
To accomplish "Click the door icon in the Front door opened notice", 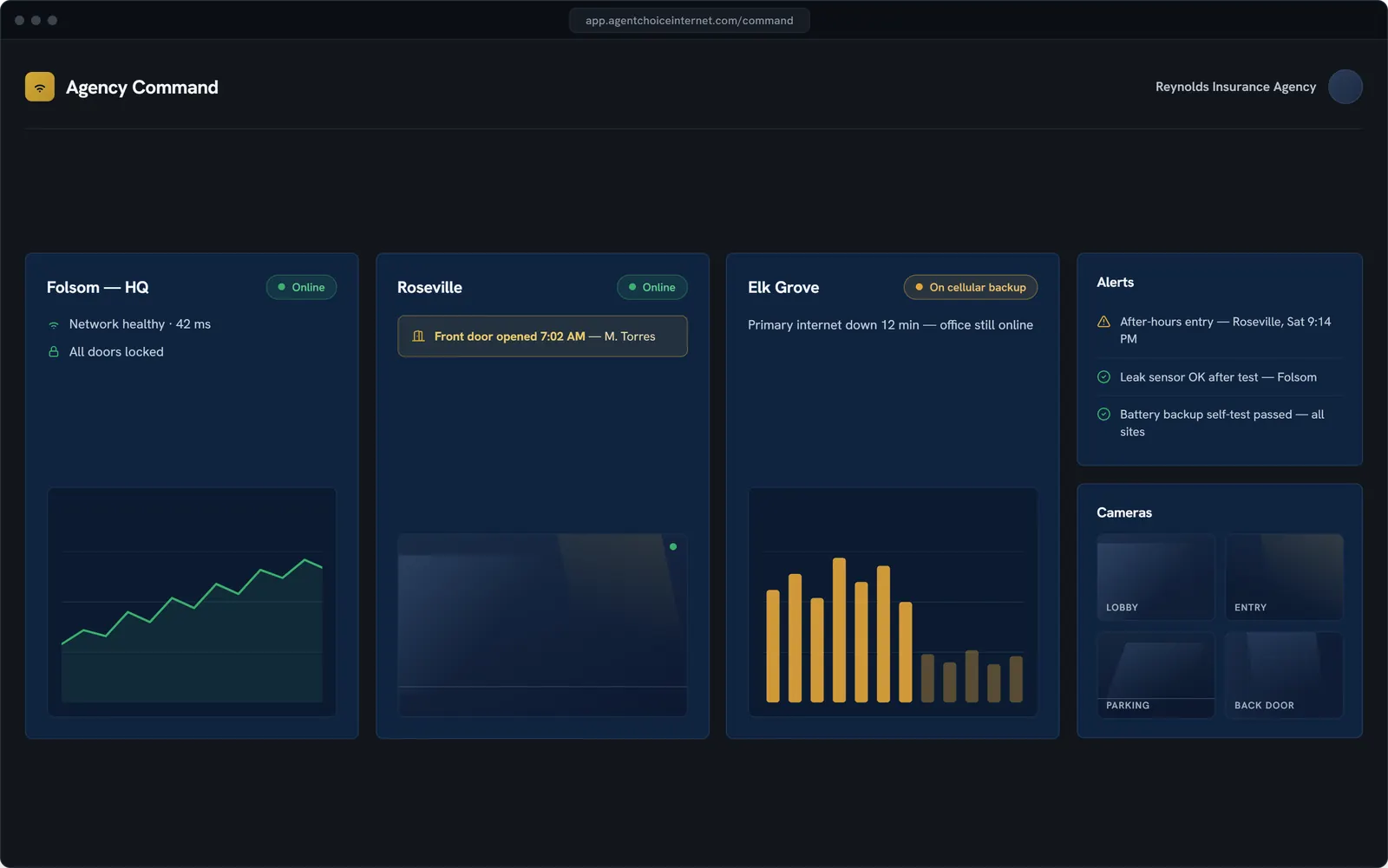I will click(x=418, y=336).
